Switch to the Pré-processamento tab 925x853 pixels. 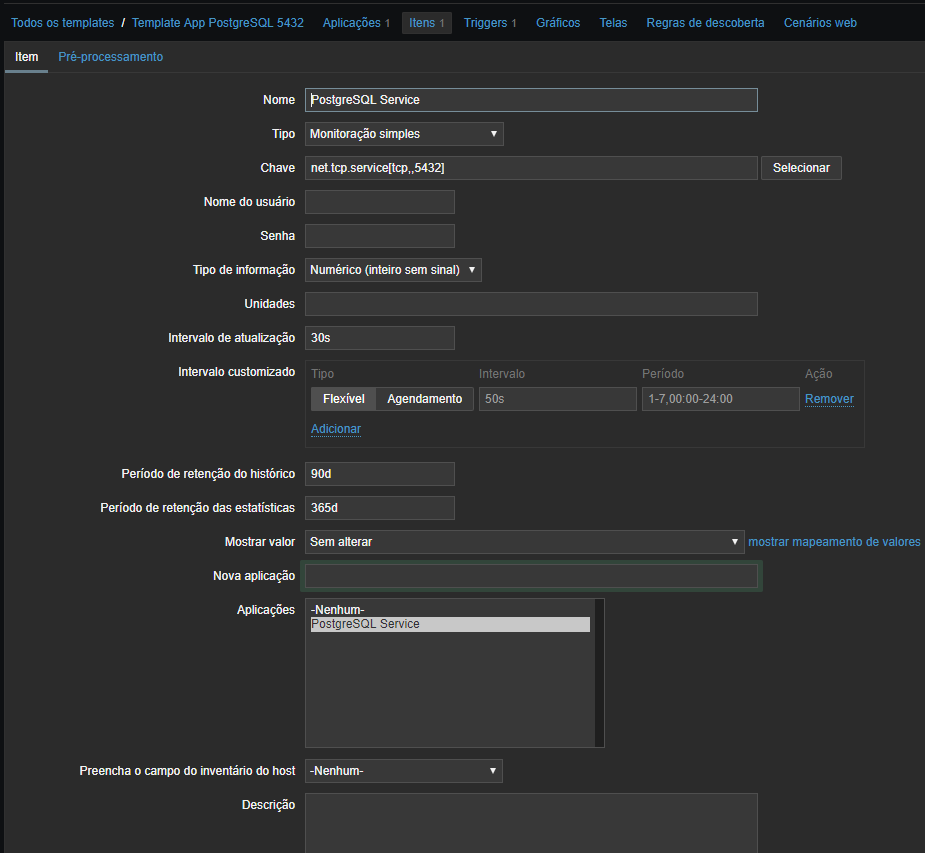(110, 57)
